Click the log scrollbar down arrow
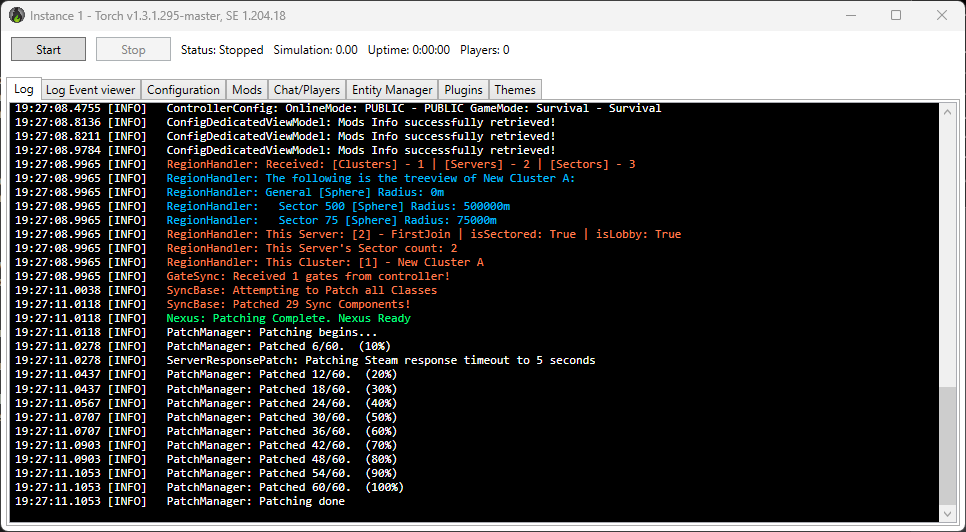 [949, 514]
